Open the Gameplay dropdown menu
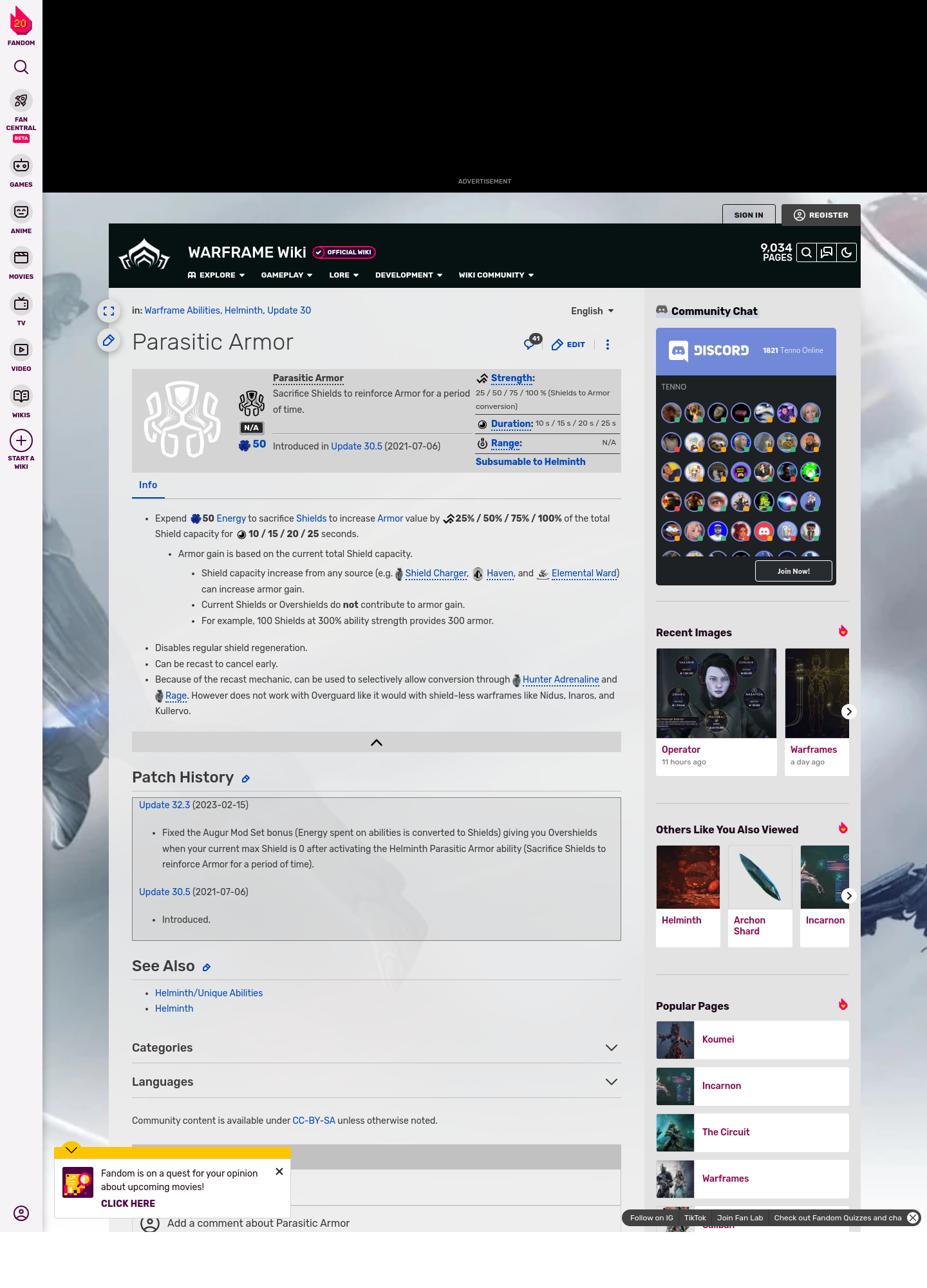This screenshot has width=927, height=1288. pyautogui.click(x=286, y=275)
